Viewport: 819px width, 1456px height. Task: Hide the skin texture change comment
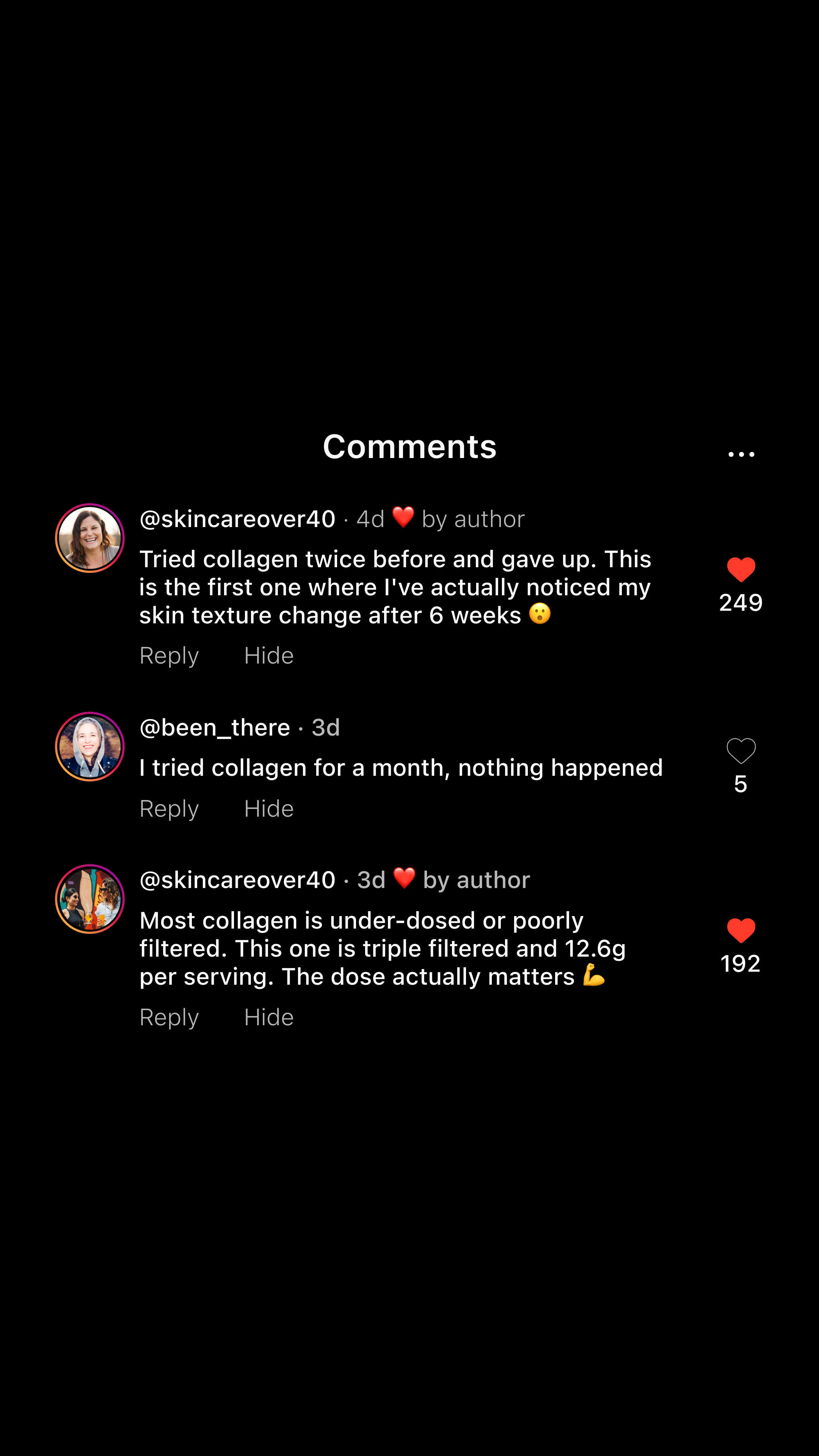click(269, 656)
